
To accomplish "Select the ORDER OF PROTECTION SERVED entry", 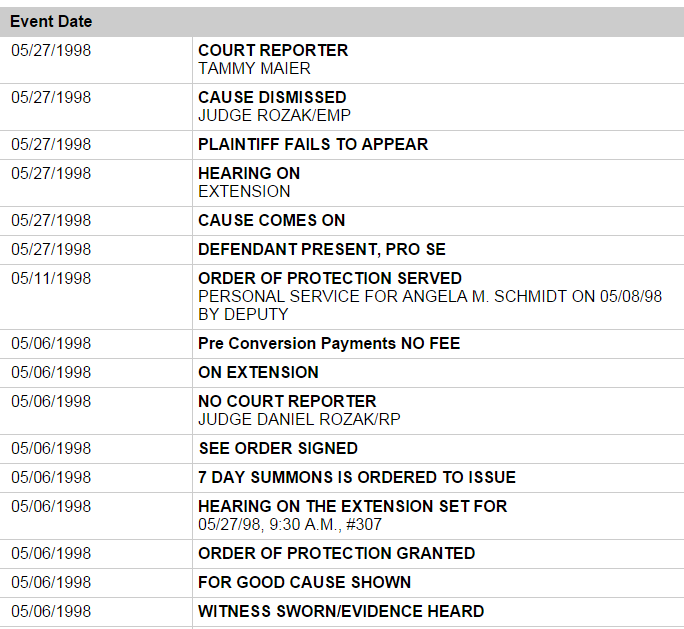I will 330,278.
